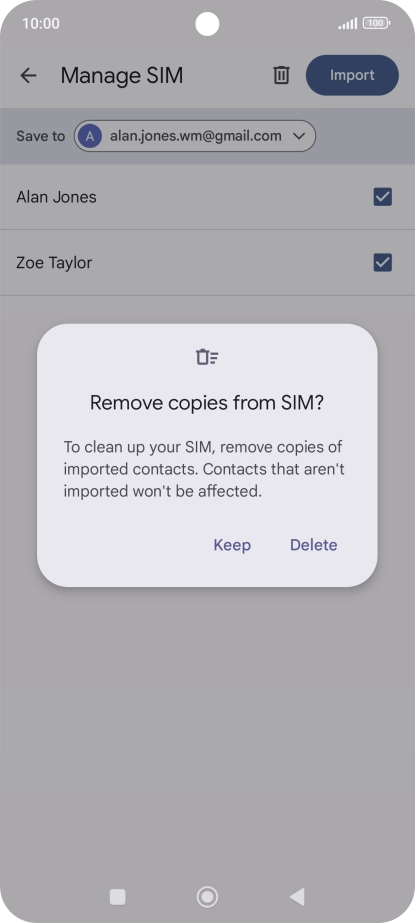This screenshot has height=923, width=415.
Task: Tap the 10:00 clock in status bar
Action: coord(41,24)
